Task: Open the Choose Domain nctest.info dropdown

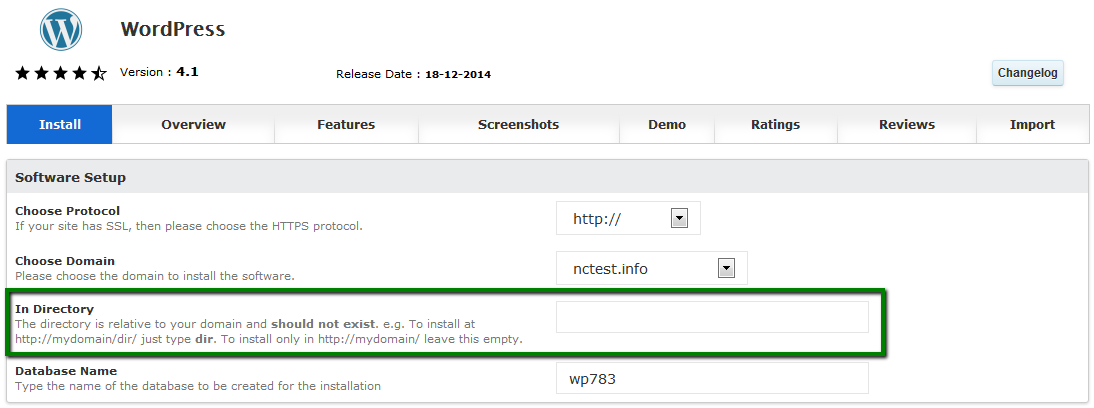Action: click(652, 268)
